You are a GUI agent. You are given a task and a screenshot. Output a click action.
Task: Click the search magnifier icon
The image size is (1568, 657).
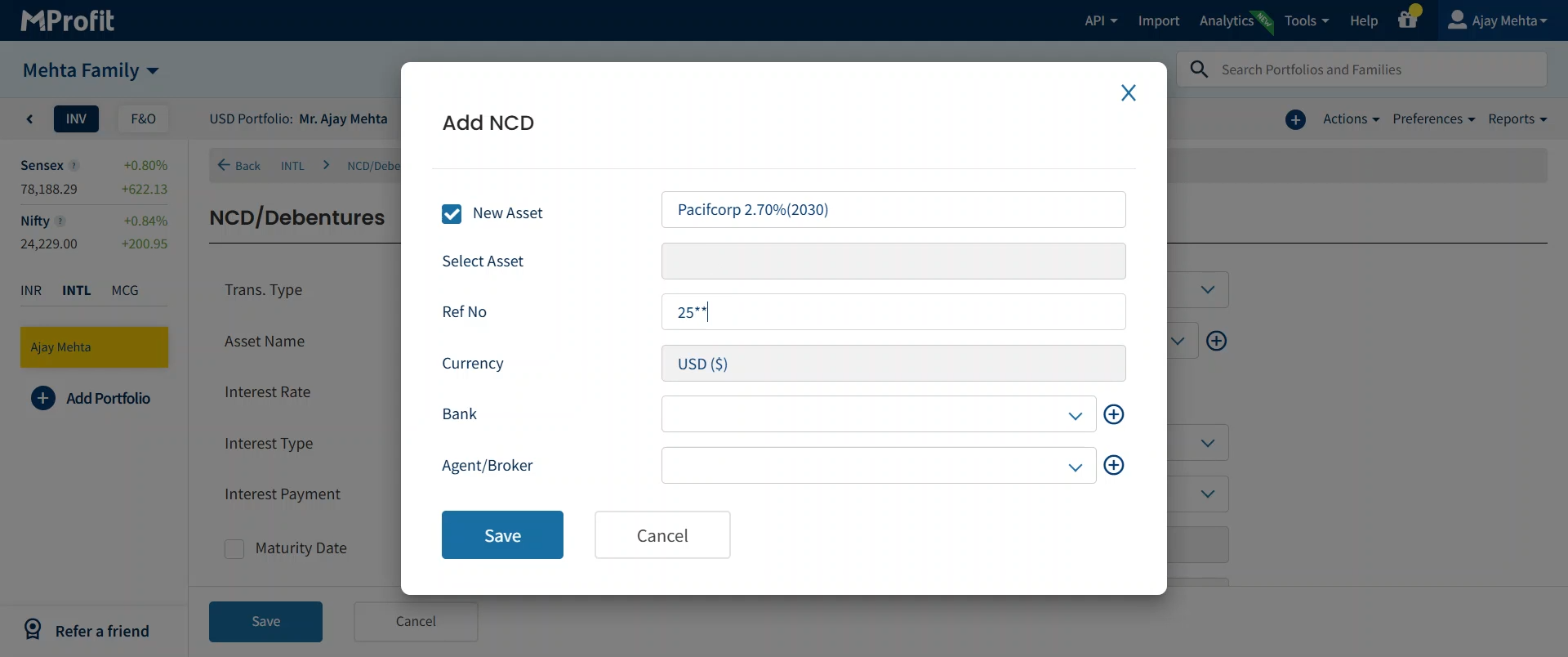(x=1199, y=69)
